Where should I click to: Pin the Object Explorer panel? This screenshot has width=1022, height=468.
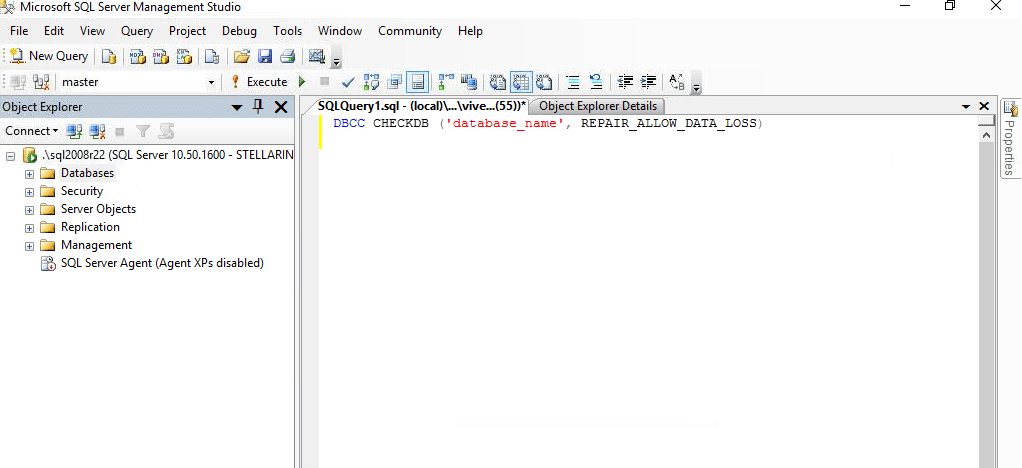click(x=258, y=107)
